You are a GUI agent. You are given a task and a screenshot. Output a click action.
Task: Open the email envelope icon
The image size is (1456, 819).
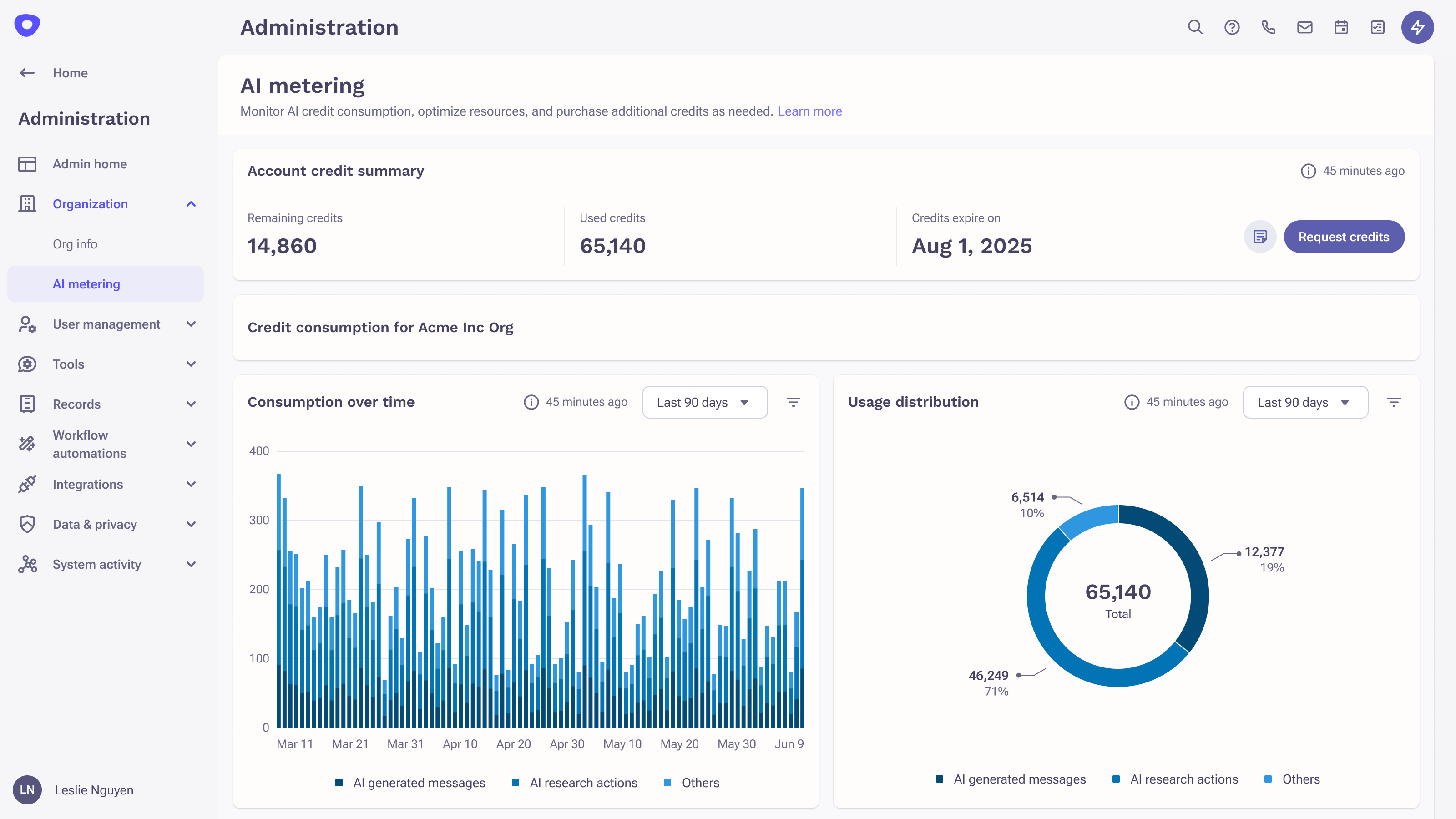(x=1304, y=27)
